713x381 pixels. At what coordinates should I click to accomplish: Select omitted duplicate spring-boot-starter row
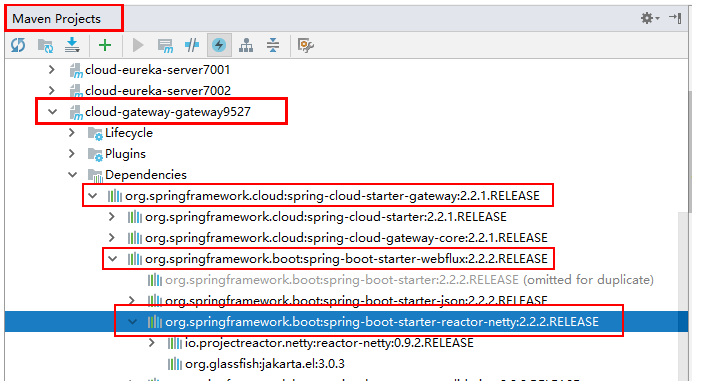pos(409,280)
